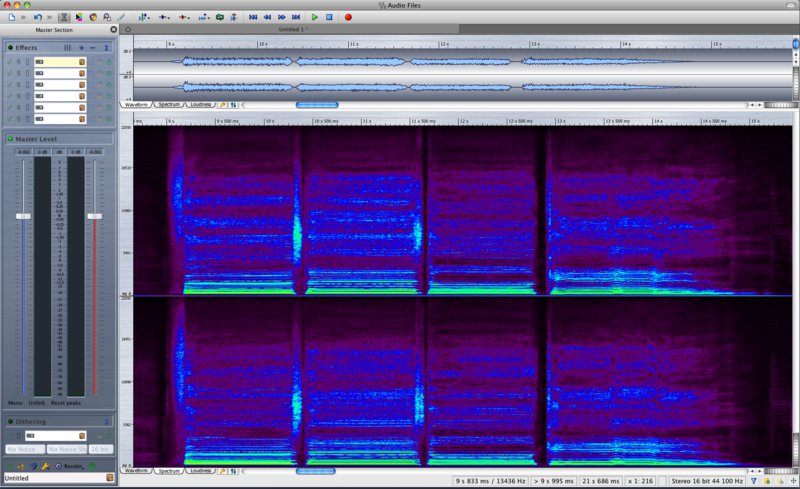The height and width of the screenshot is (489, 800).
Task: Switch lower view to the Waveform tab
Action: click(x=136, y=471)
